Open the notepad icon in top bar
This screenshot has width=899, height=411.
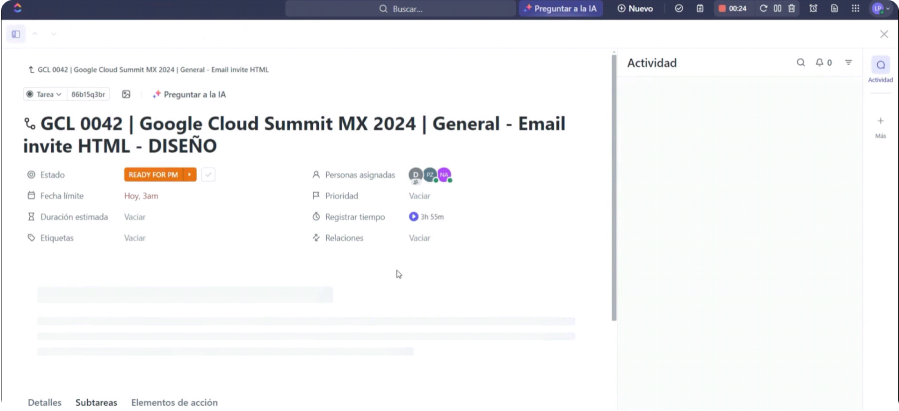[700, 9]
